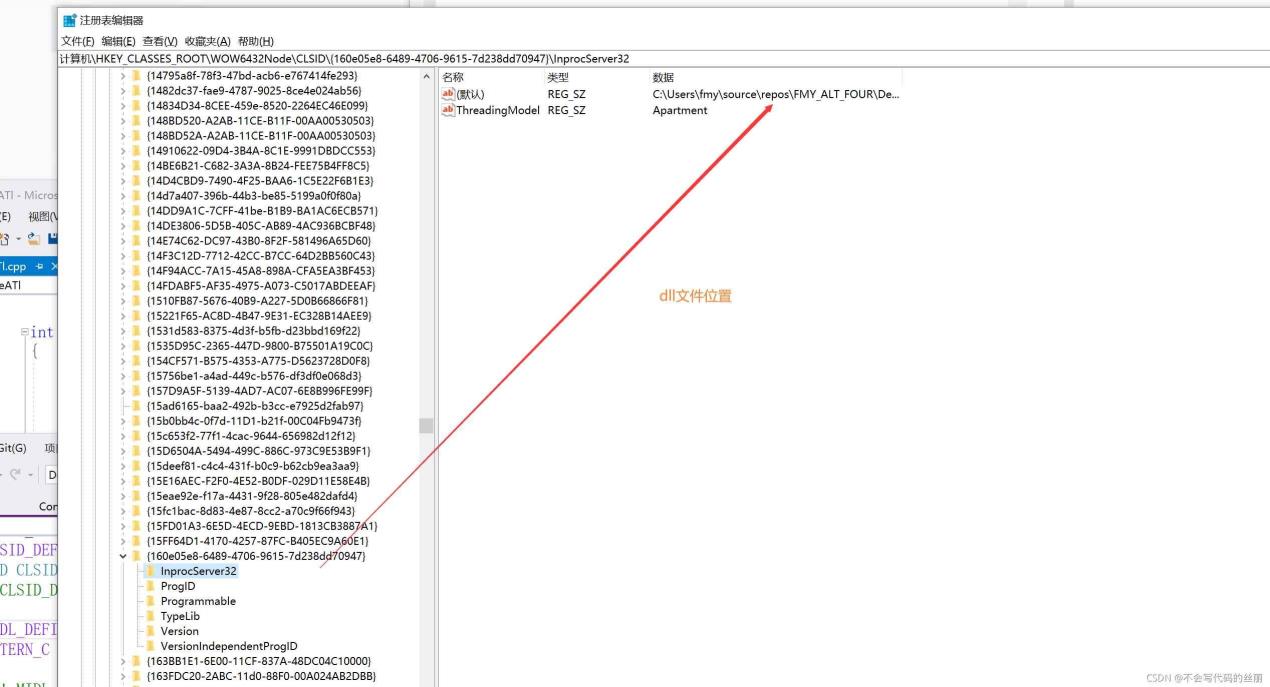Click REG_SZ type in ThreadingModel row
Image resolution: width=1270 pixels, height=687 pixels.
[566, 110]
